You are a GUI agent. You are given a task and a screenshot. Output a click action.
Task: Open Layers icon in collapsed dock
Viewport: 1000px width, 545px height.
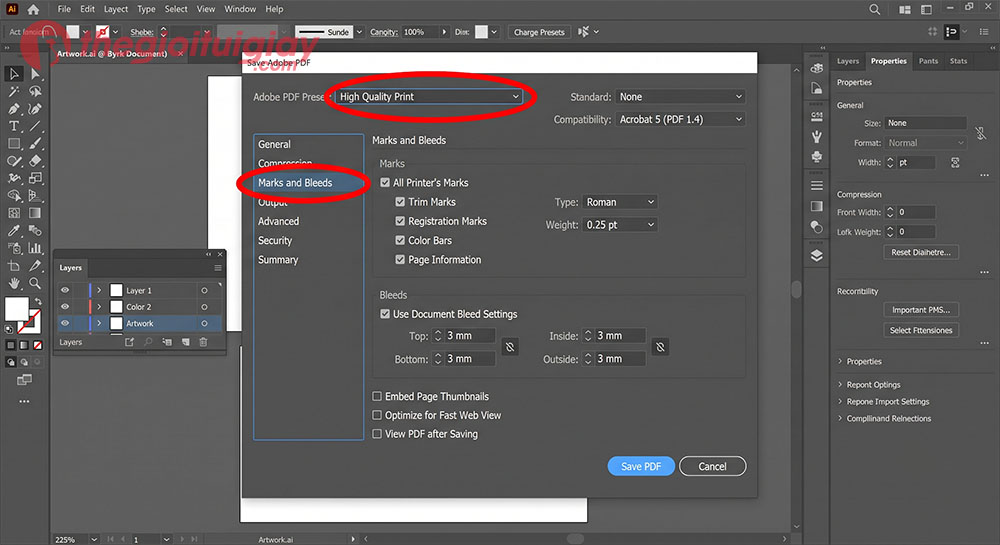[x=816, y=256]
